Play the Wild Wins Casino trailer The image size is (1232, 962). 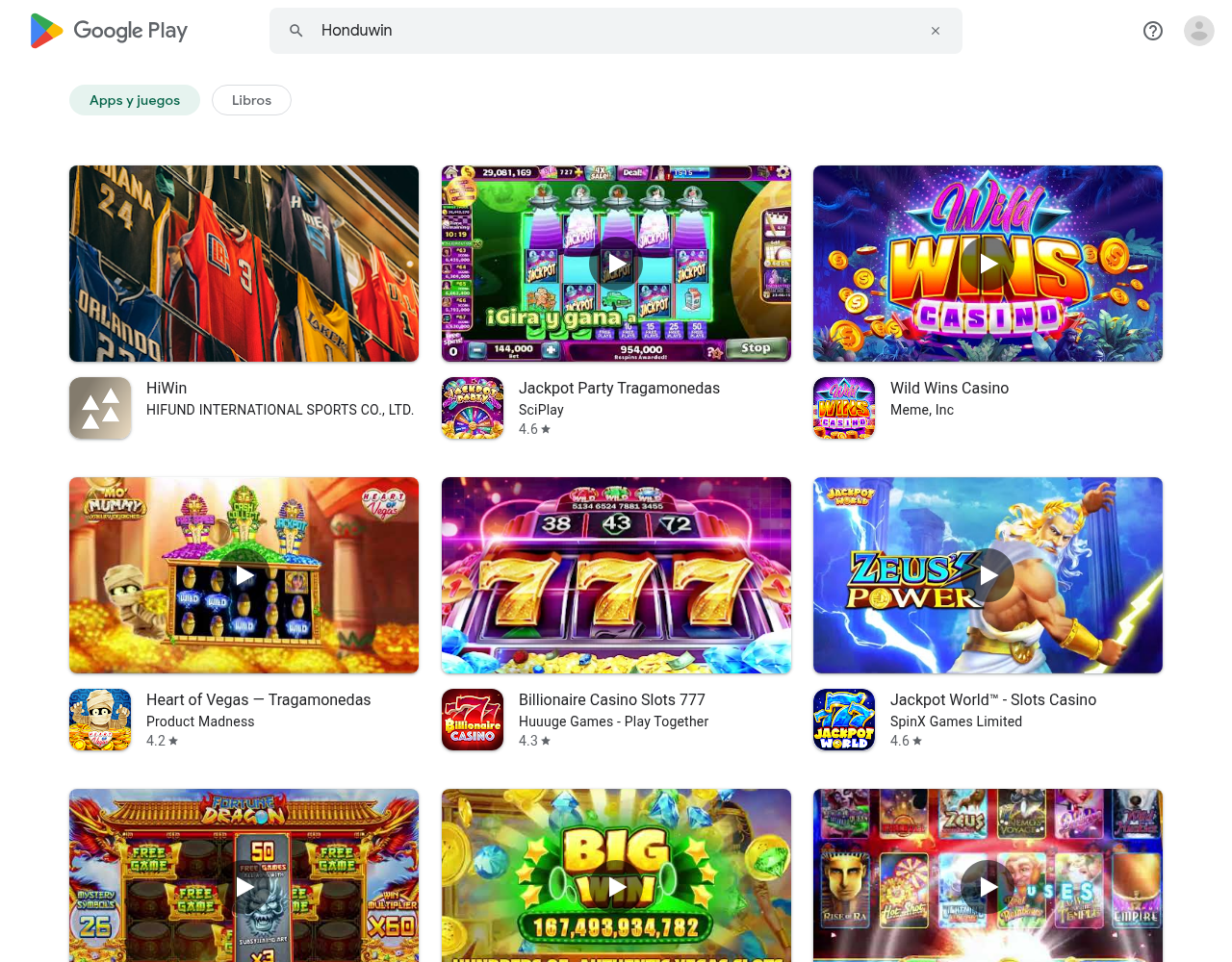(x=988, y=264)
